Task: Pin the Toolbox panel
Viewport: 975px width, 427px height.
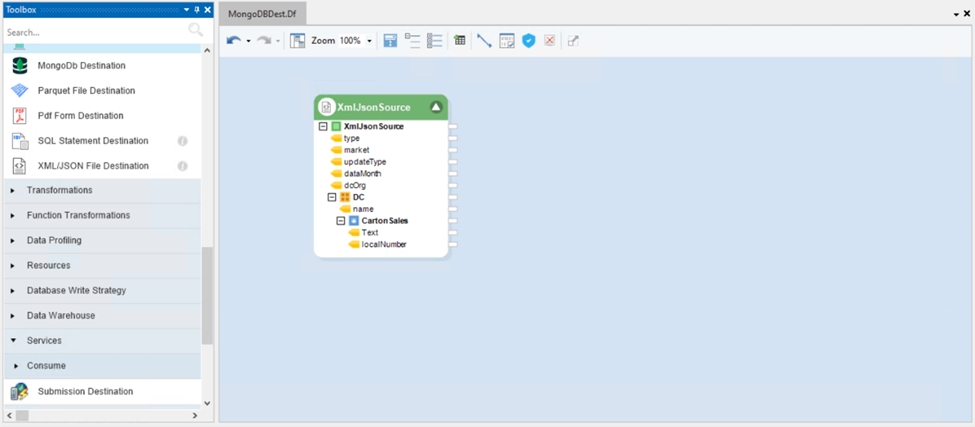Action: click(197, 9)
